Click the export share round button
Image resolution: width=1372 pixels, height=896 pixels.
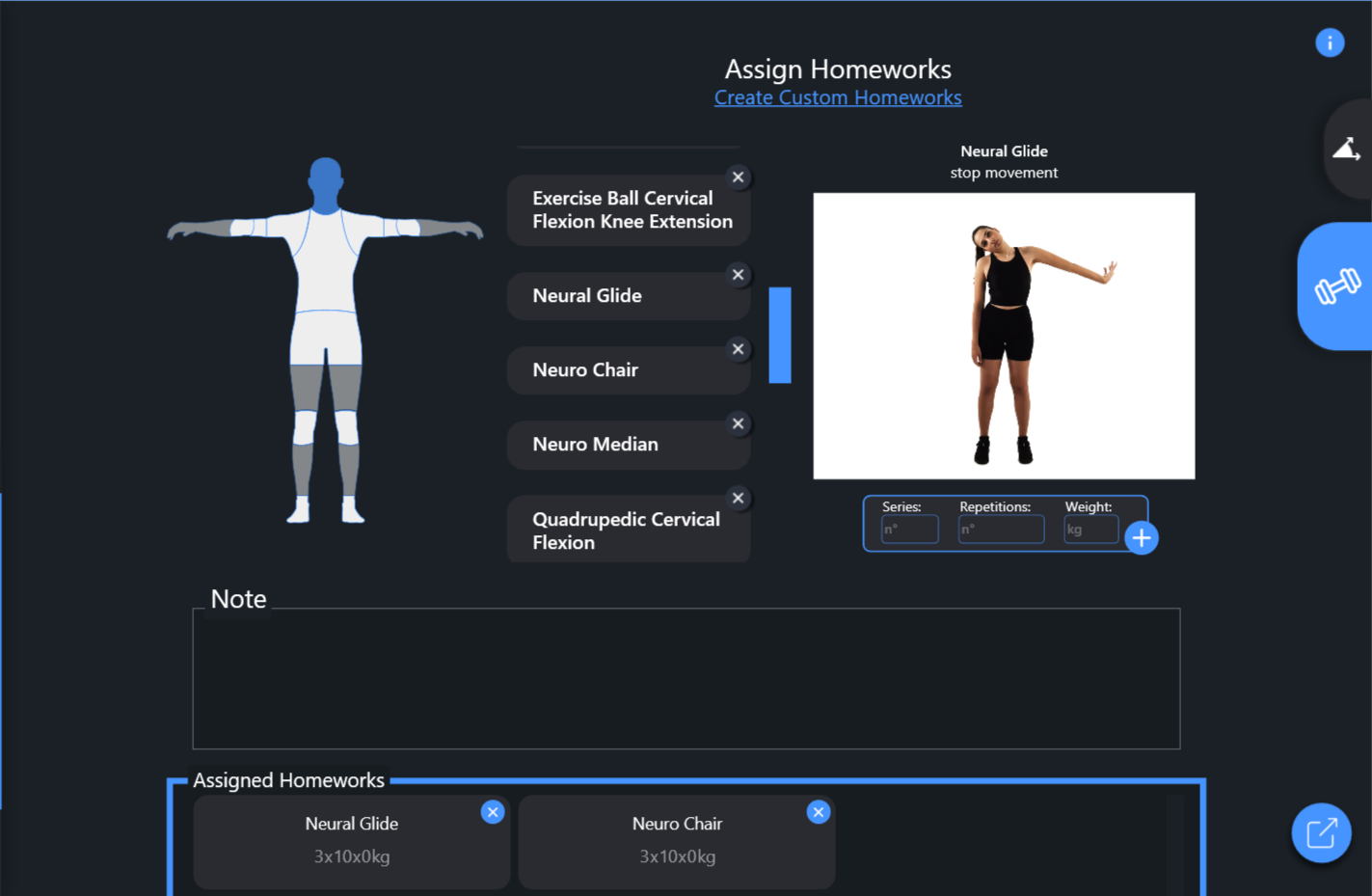pos(1321,832)
